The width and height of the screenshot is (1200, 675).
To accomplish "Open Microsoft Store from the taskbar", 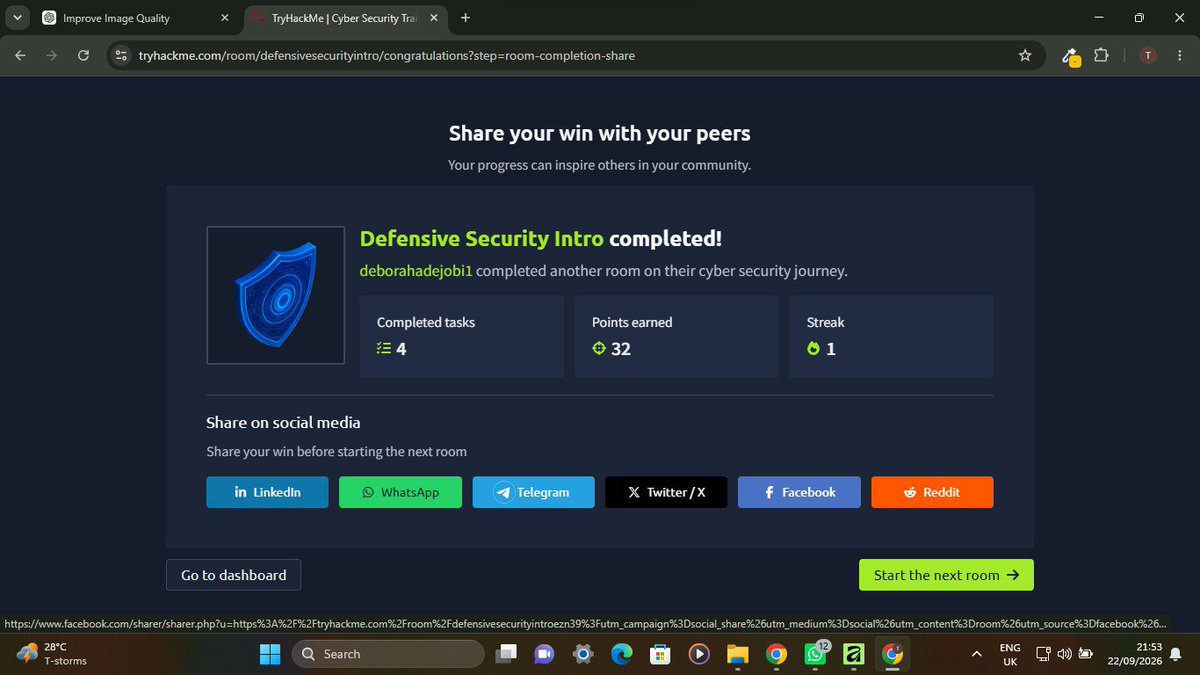I will [659, 654].
